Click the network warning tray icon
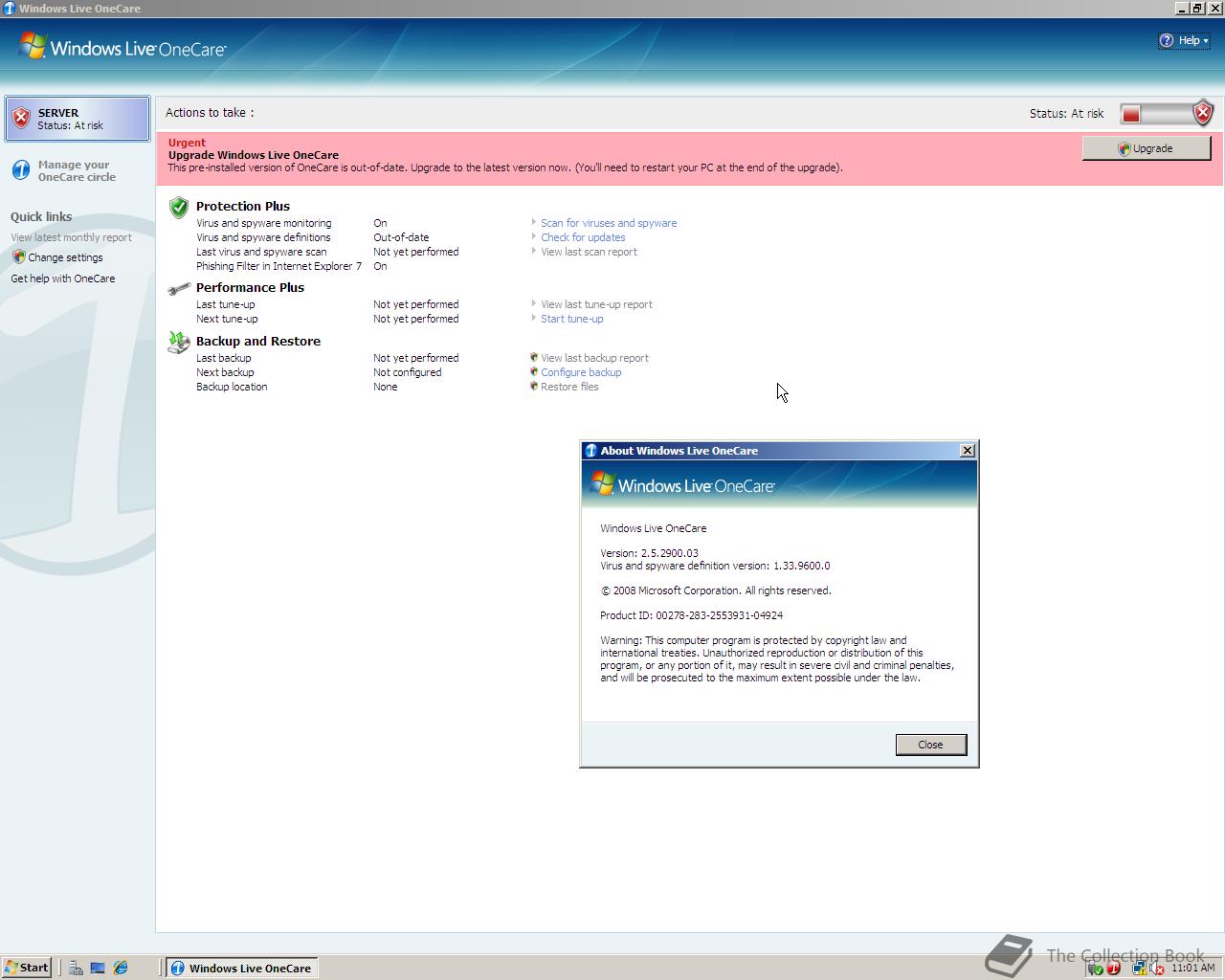The height and width of the screenshot is (980, 1225). pyautogui.click(x=1140, y=969)
